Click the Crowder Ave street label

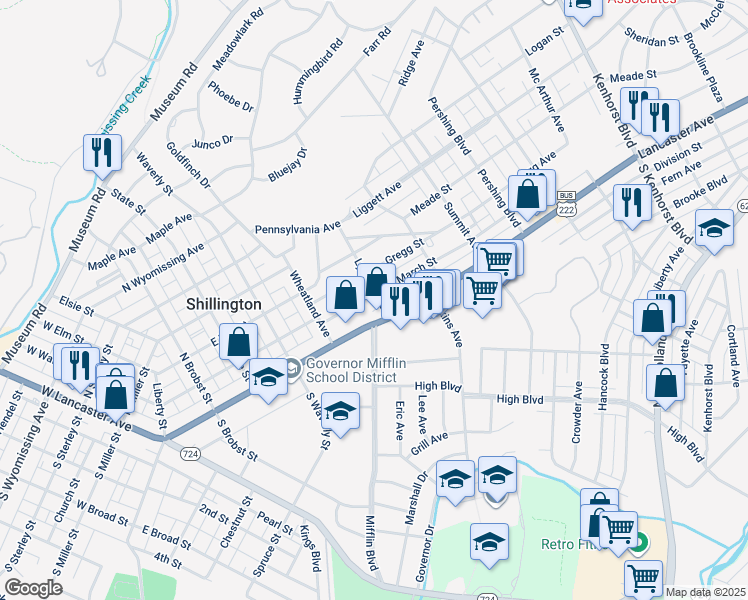pos(577,413)
